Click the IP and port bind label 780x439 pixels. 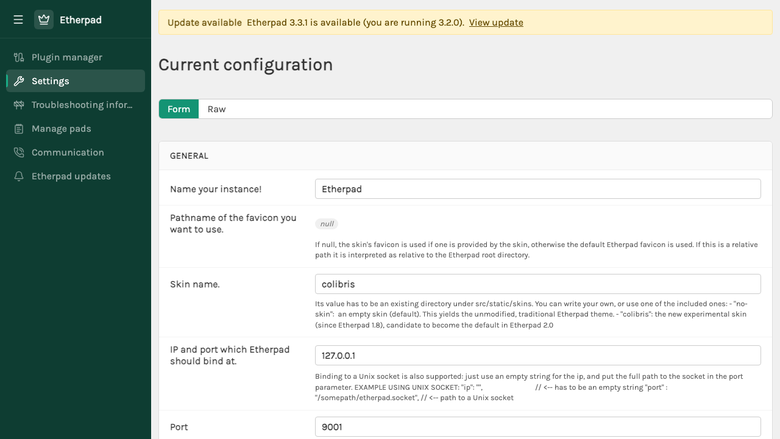(229, 355)
